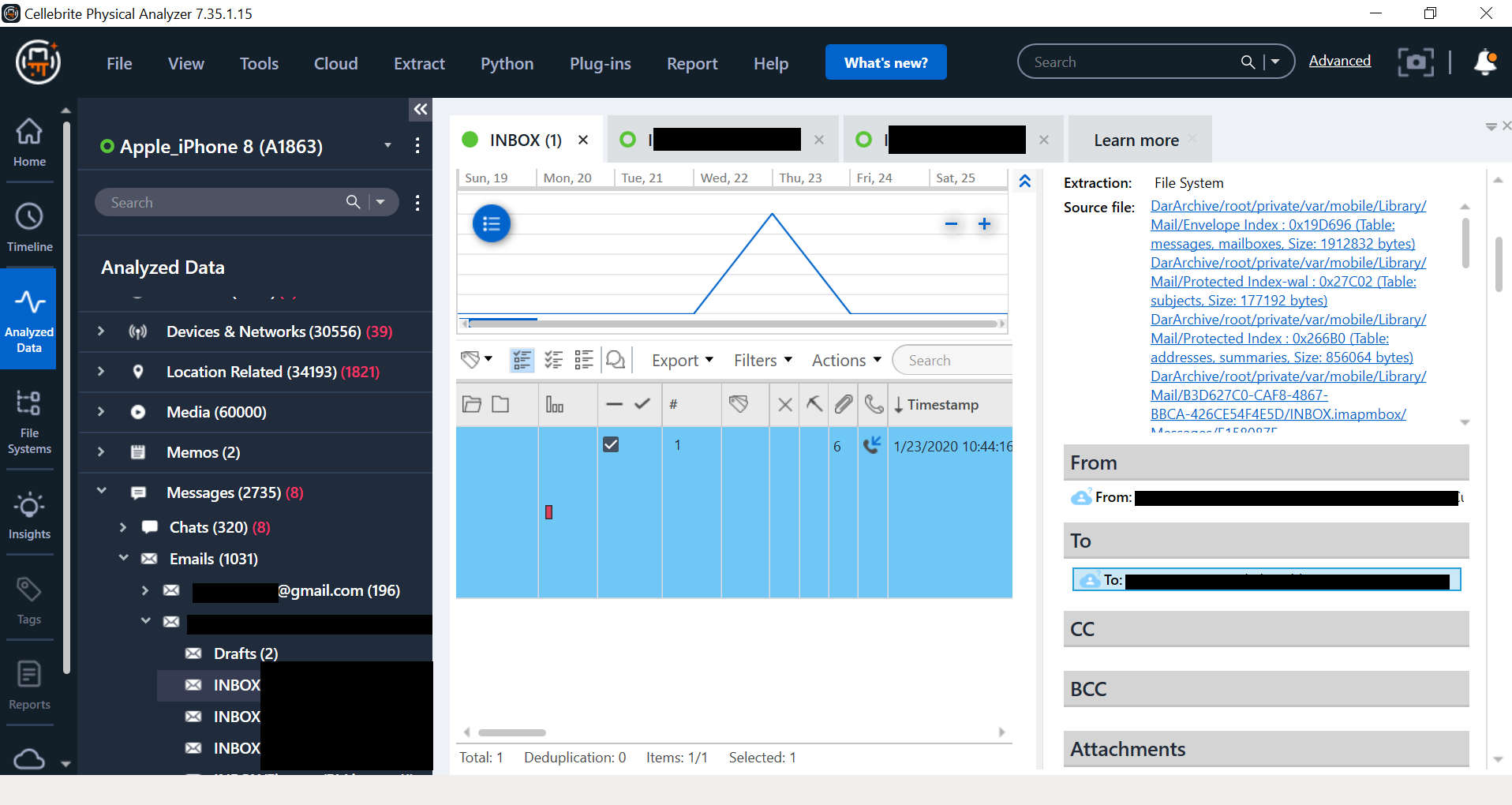Viewport: 1512px width, 805px height.
Task: Collapse timeline graph with double-up chevron
Action: click(1024, 181)
